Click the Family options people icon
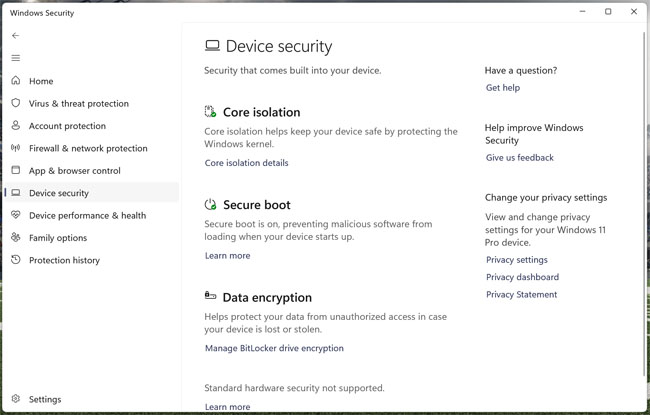Screen dimensions: 650x415 16,237
